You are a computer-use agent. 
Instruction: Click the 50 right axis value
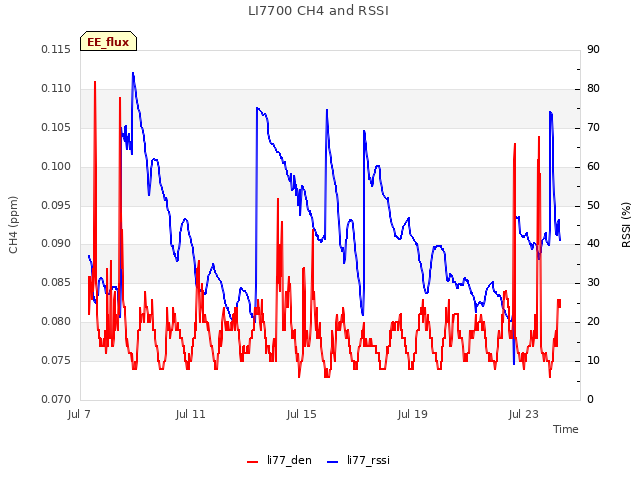pyautogui.click(x=593, y=205)
